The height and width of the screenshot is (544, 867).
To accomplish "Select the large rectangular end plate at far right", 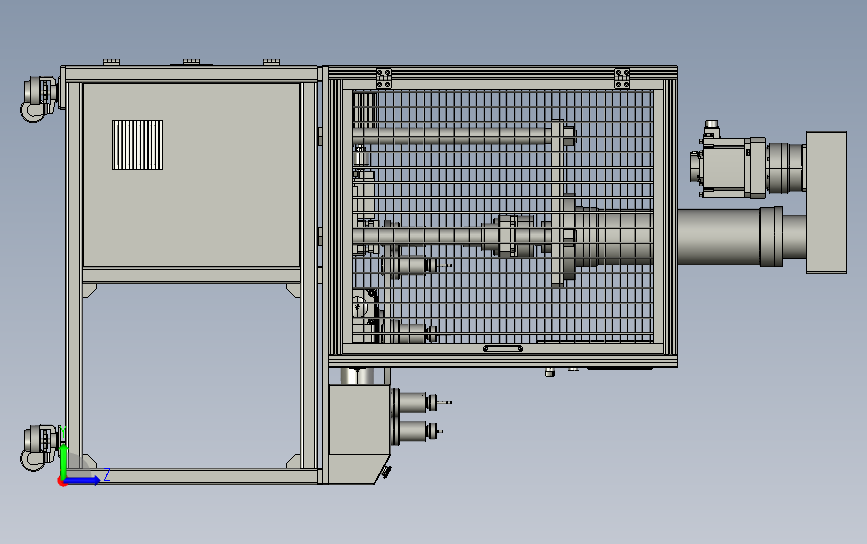I will tap(826, 202).
